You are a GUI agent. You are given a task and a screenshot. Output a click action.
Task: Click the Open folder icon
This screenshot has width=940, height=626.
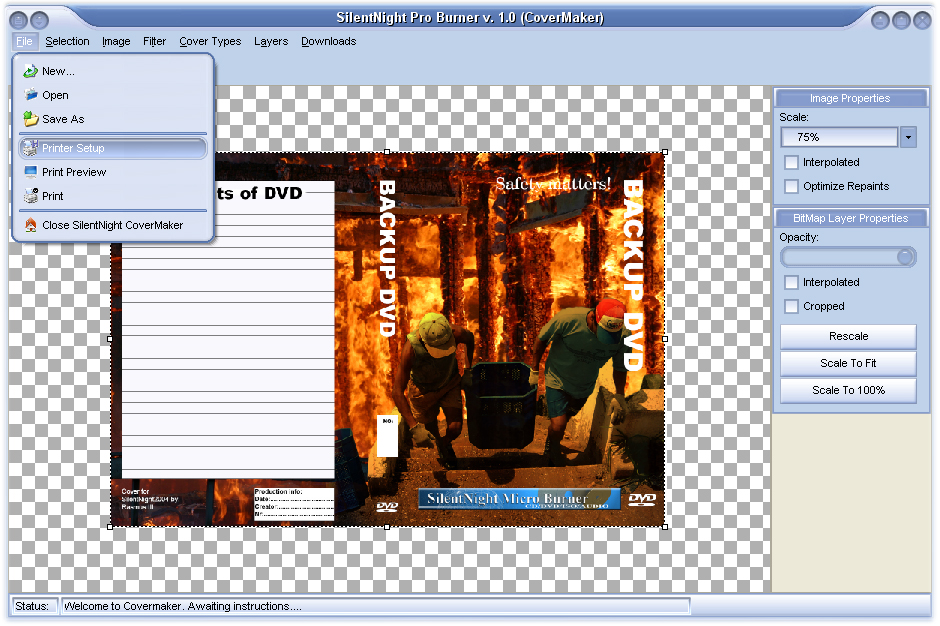pyautogui.click(x=31, y=95)
